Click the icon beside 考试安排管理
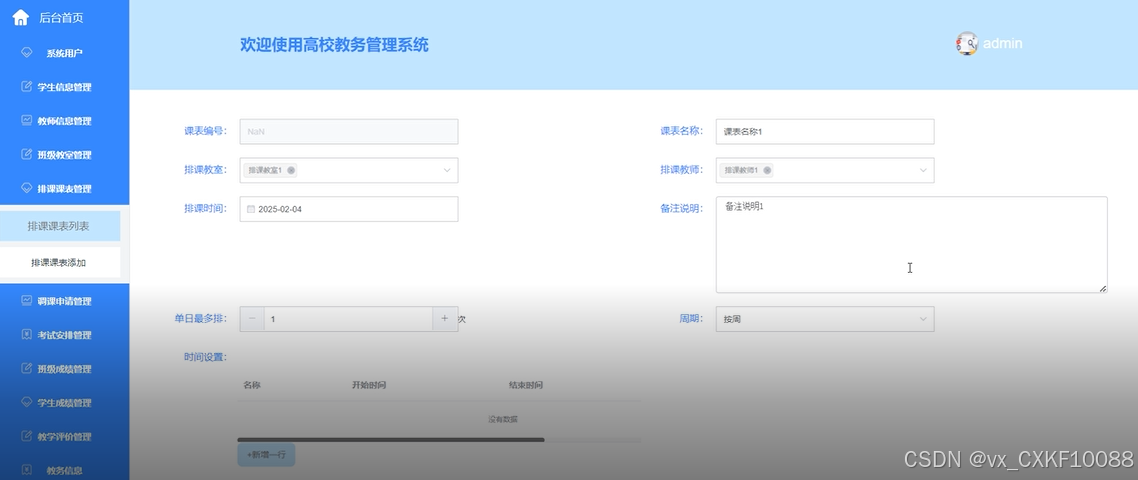Screen dimensions: 1138x480 coord(27,334)
